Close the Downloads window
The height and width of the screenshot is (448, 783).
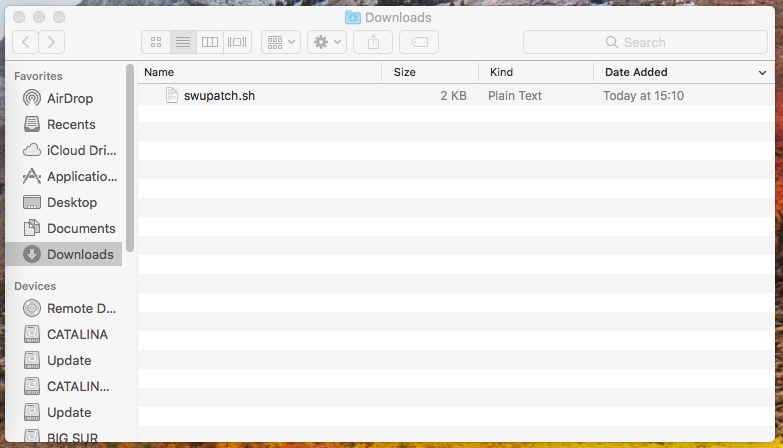(19, 17)
